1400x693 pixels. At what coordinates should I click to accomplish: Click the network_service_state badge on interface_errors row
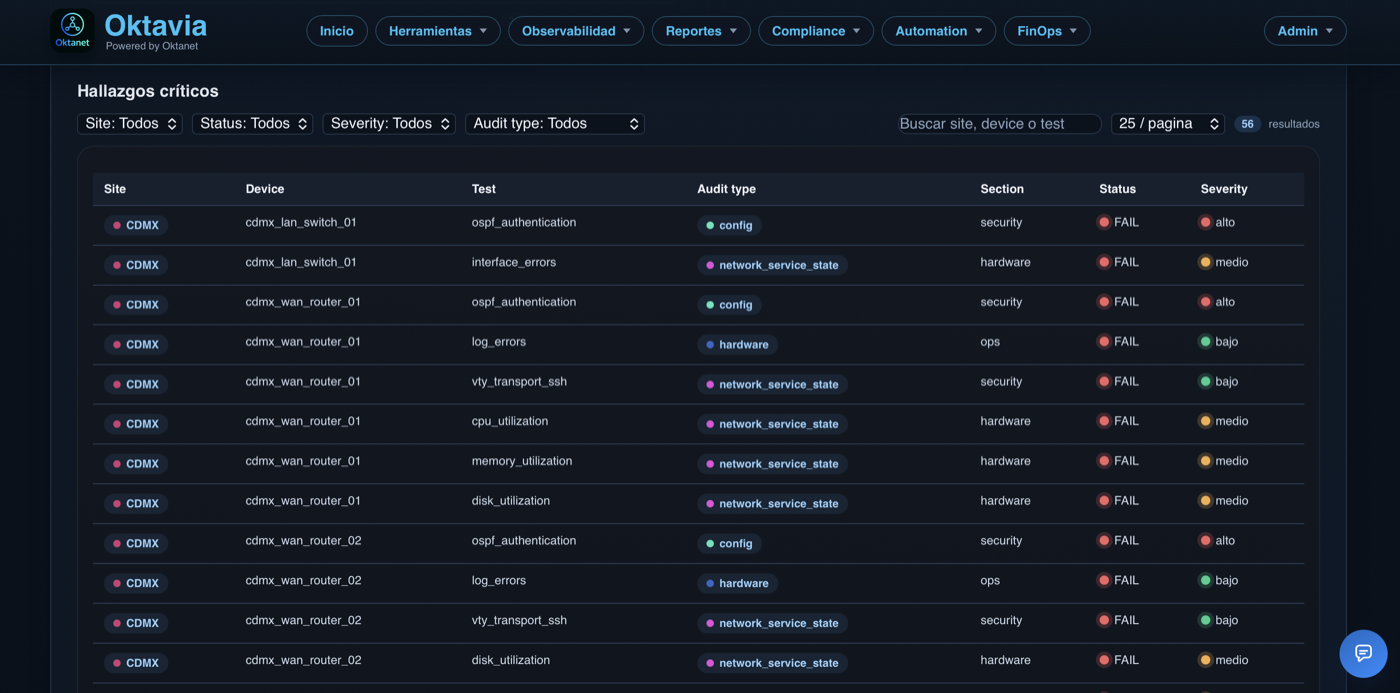[771, 265]
